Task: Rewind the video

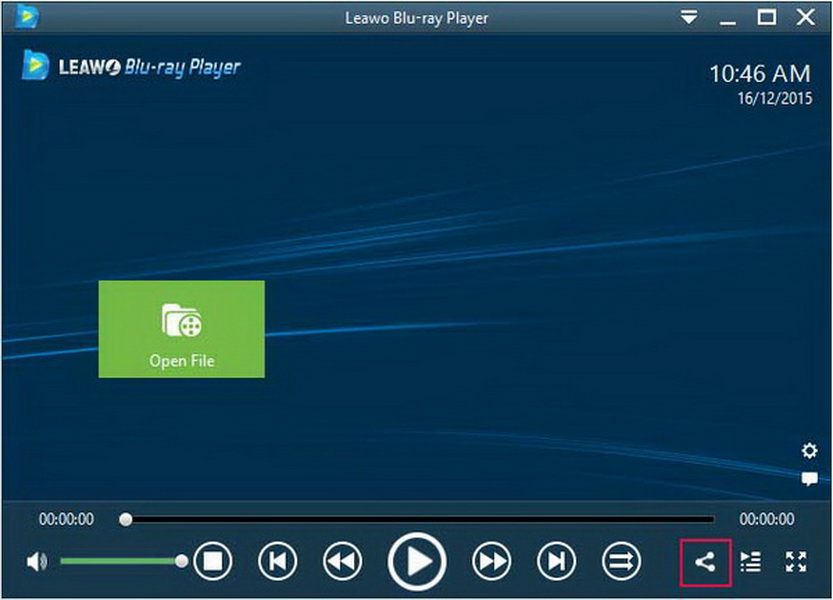Action: (343, 562)
